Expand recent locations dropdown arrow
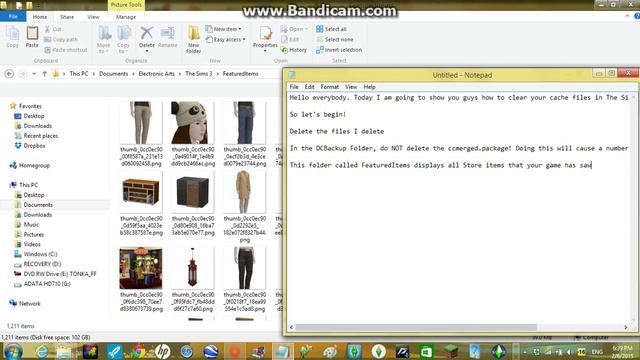 (x=34, y=74)
